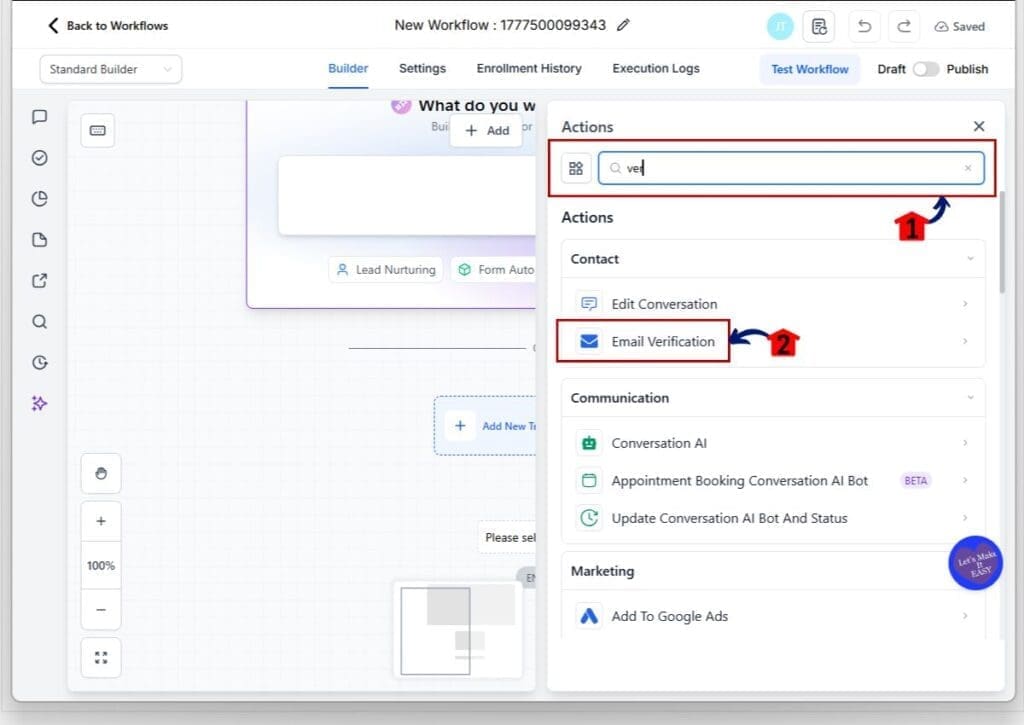Switch to the Builder tab

(x=348, y=69)
